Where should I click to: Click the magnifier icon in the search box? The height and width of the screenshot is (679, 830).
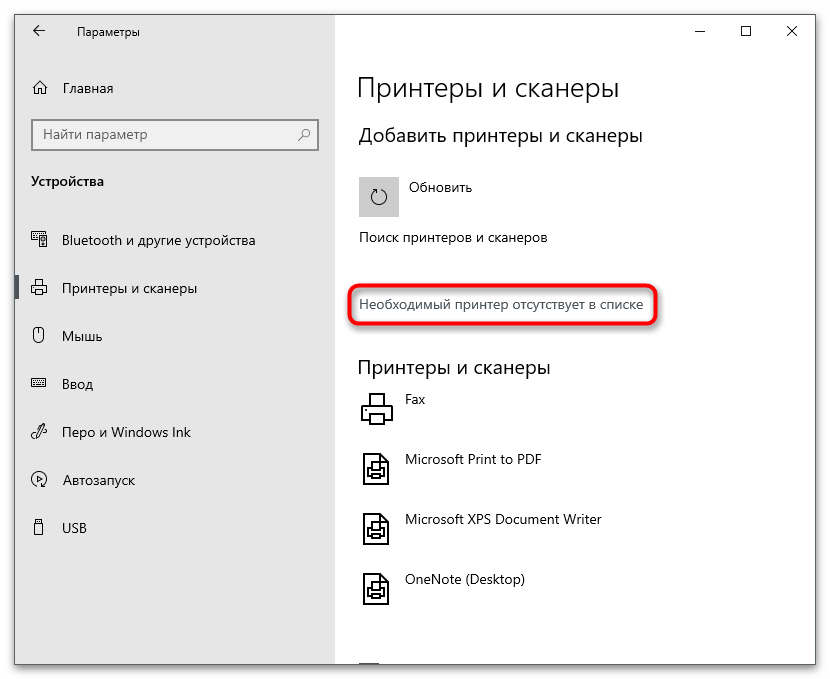point(303,135)
